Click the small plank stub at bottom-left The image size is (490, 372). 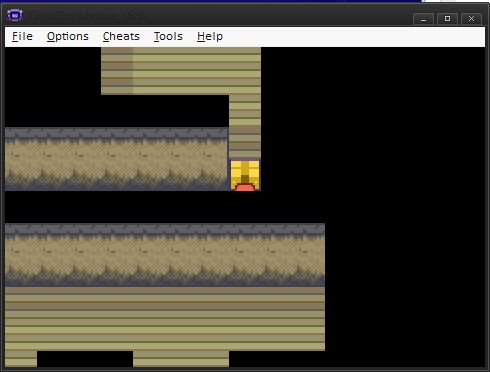point(21,359)
